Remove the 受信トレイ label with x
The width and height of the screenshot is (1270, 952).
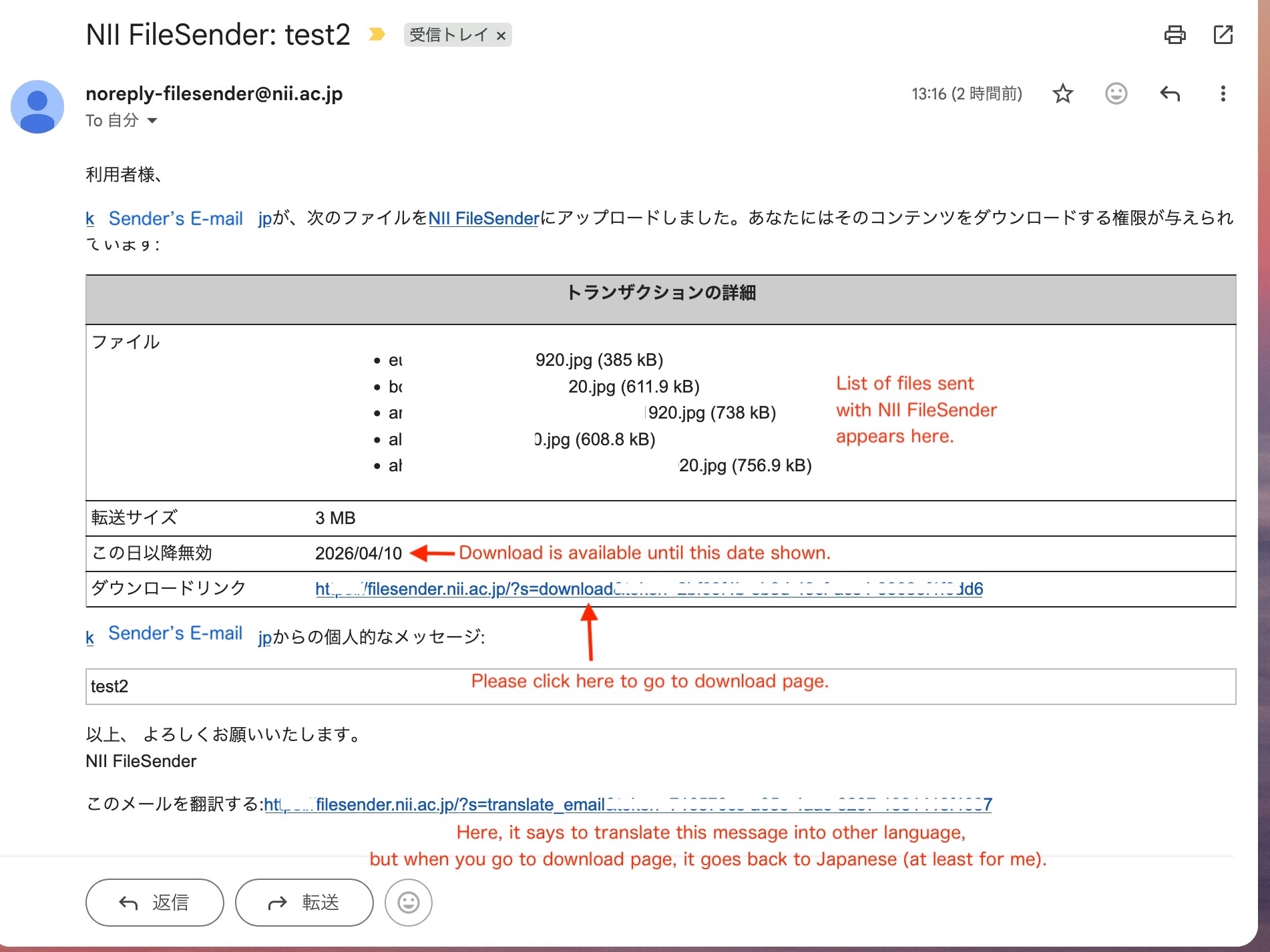tap(501, 36)
